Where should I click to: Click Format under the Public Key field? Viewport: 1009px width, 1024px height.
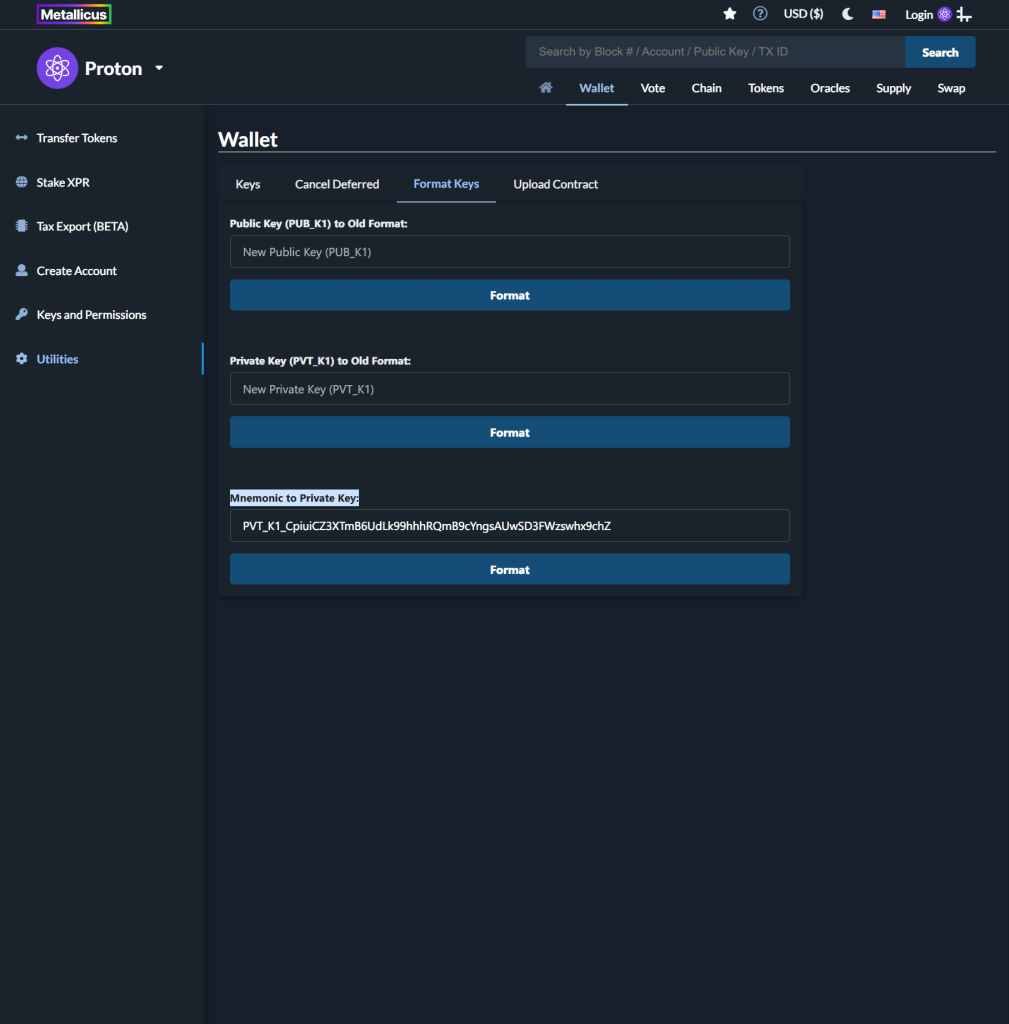[509, 295]
